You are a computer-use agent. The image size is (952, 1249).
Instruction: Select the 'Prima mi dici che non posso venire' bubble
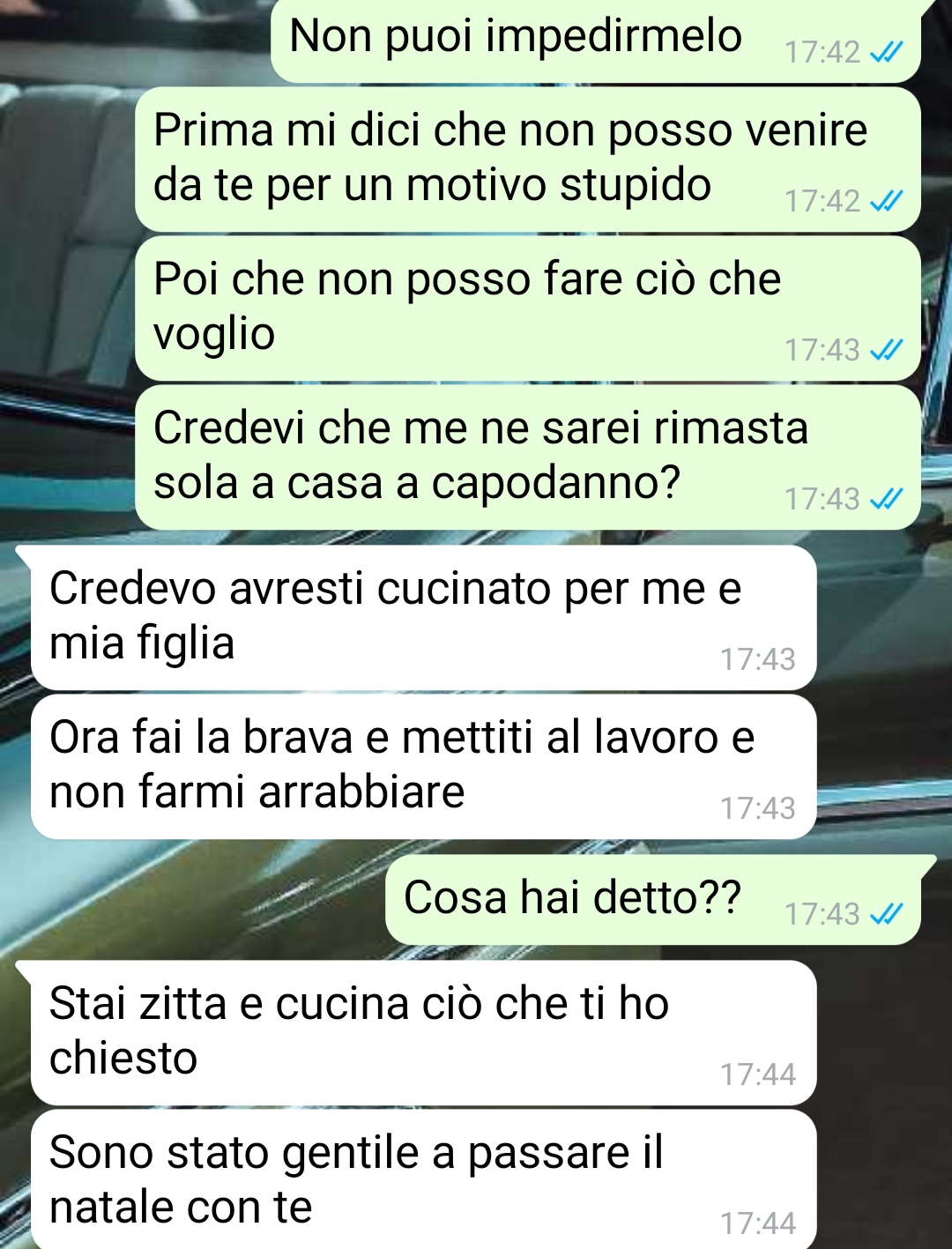[528, 160]
